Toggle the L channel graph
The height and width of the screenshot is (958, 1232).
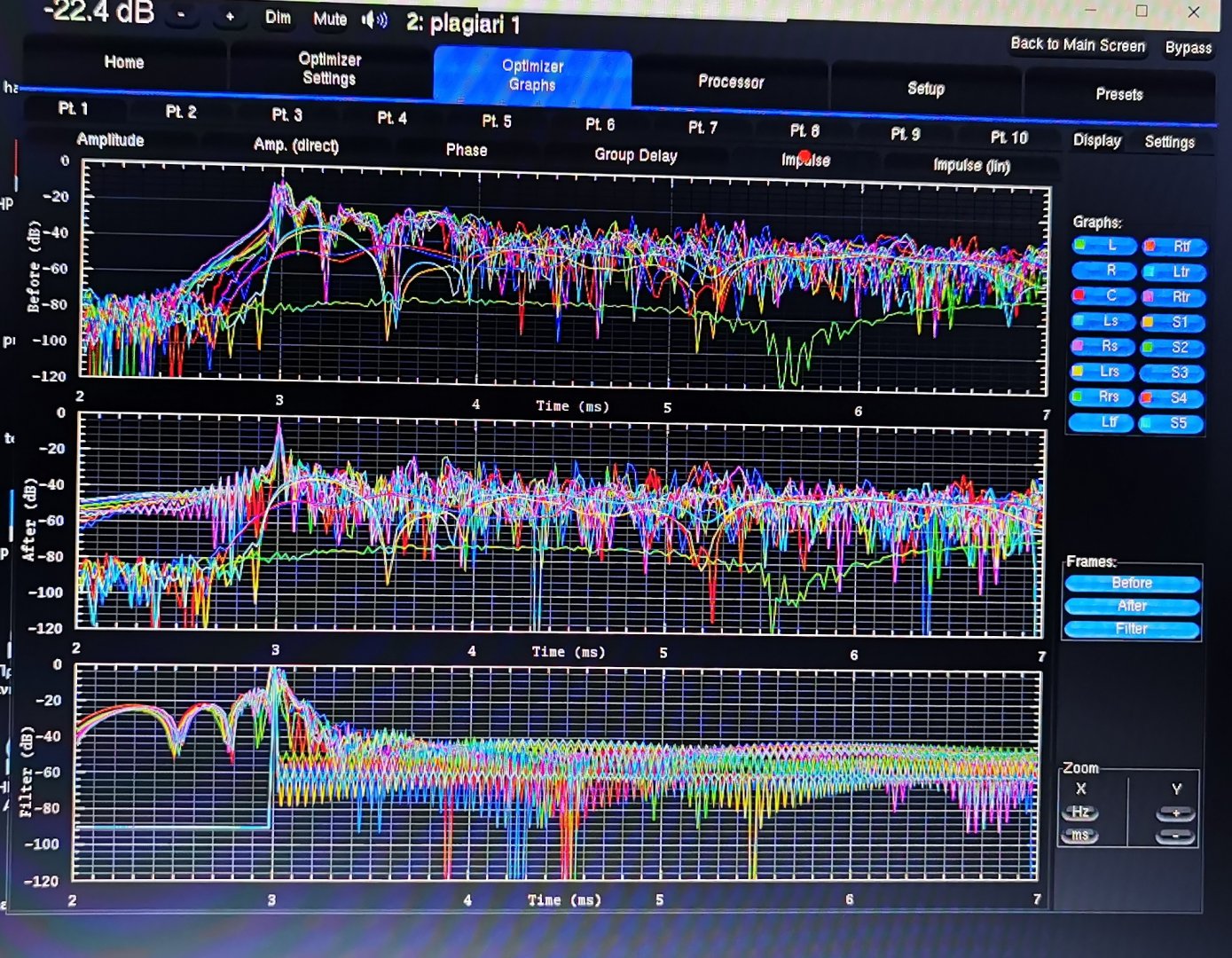tap(1103, 246)
